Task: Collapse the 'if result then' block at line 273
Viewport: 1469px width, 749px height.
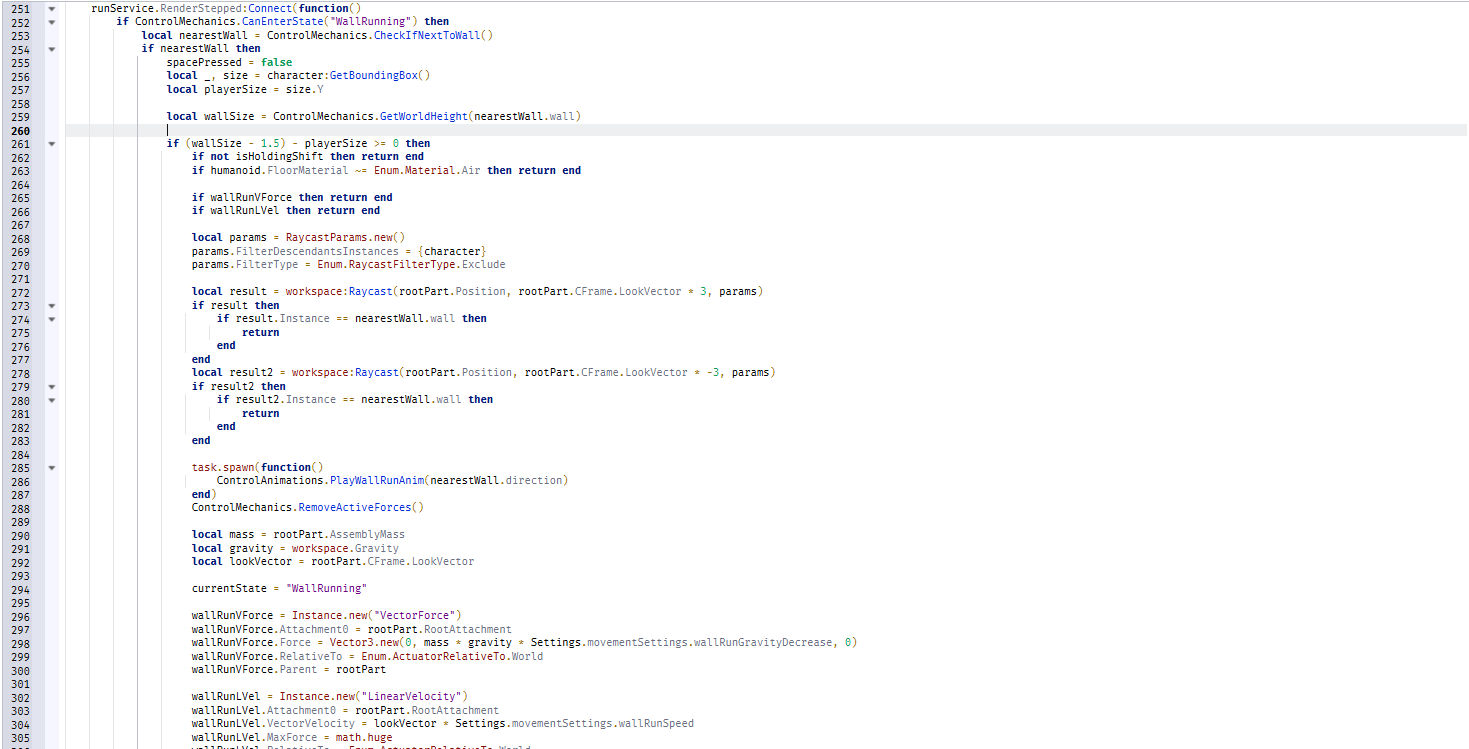Action: pos(51,305)
